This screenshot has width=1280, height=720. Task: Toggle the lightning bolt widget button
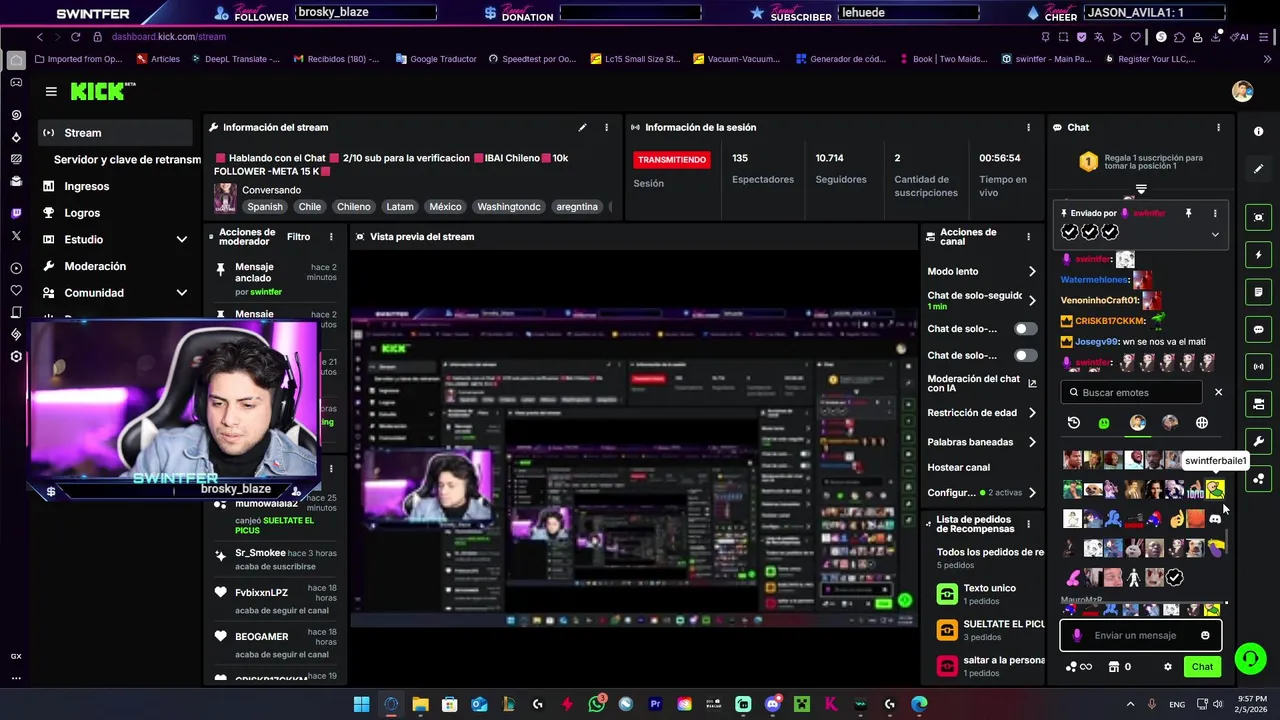pyautogui.click(x=1258, y=255)
